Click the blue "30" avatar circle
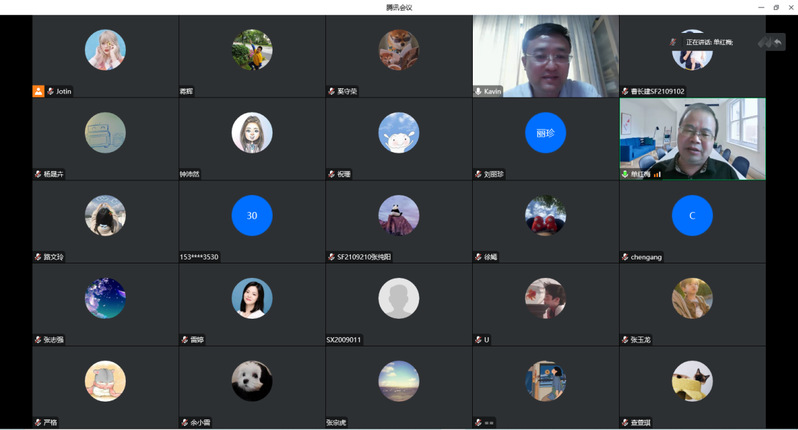This screenshot has height=430, width=798. click(252, 215)
